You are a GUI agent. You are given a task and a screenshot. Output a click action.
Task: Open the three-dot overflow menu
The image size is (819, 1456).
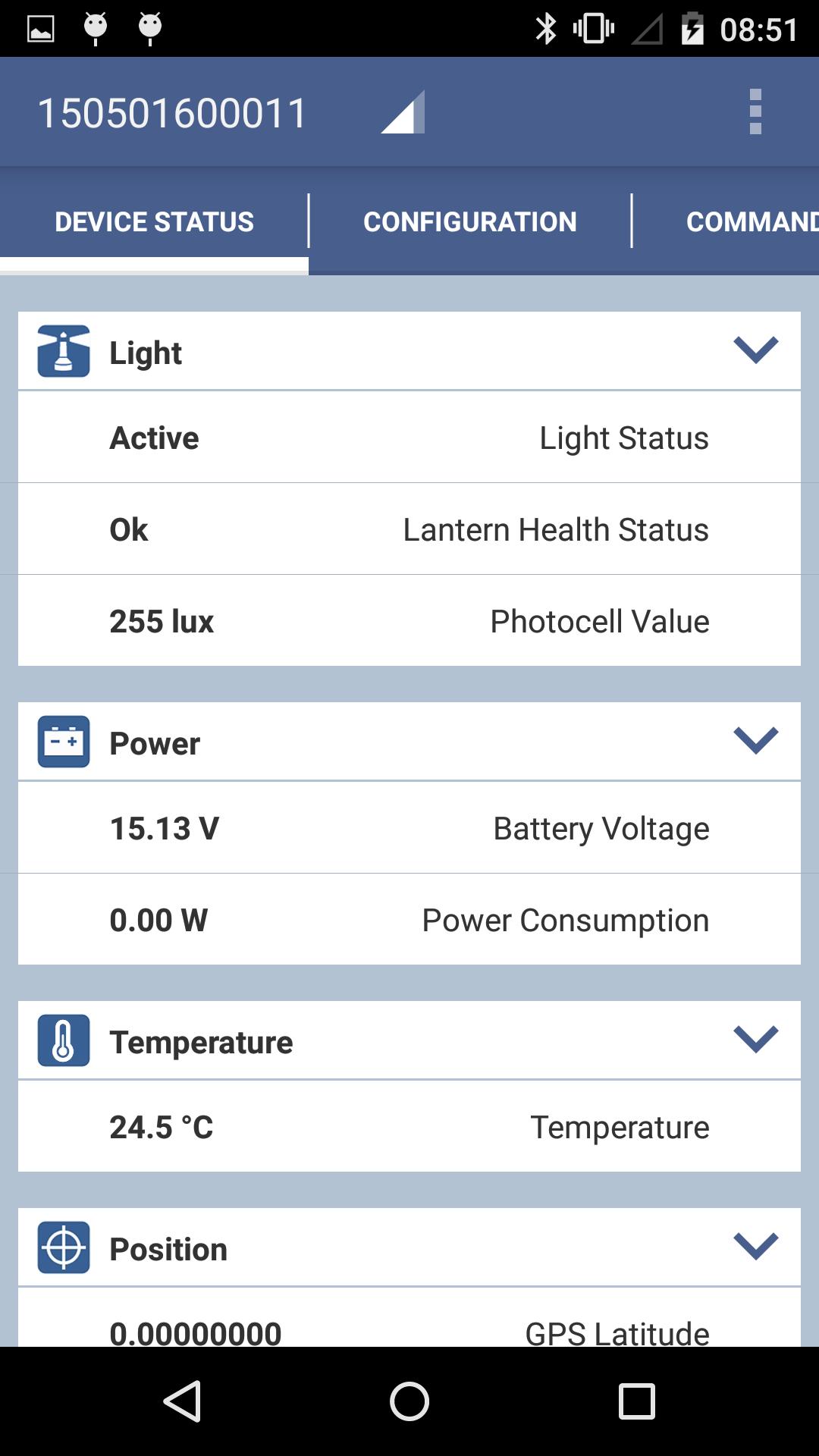pyautogui.click(x=755, y=112)
